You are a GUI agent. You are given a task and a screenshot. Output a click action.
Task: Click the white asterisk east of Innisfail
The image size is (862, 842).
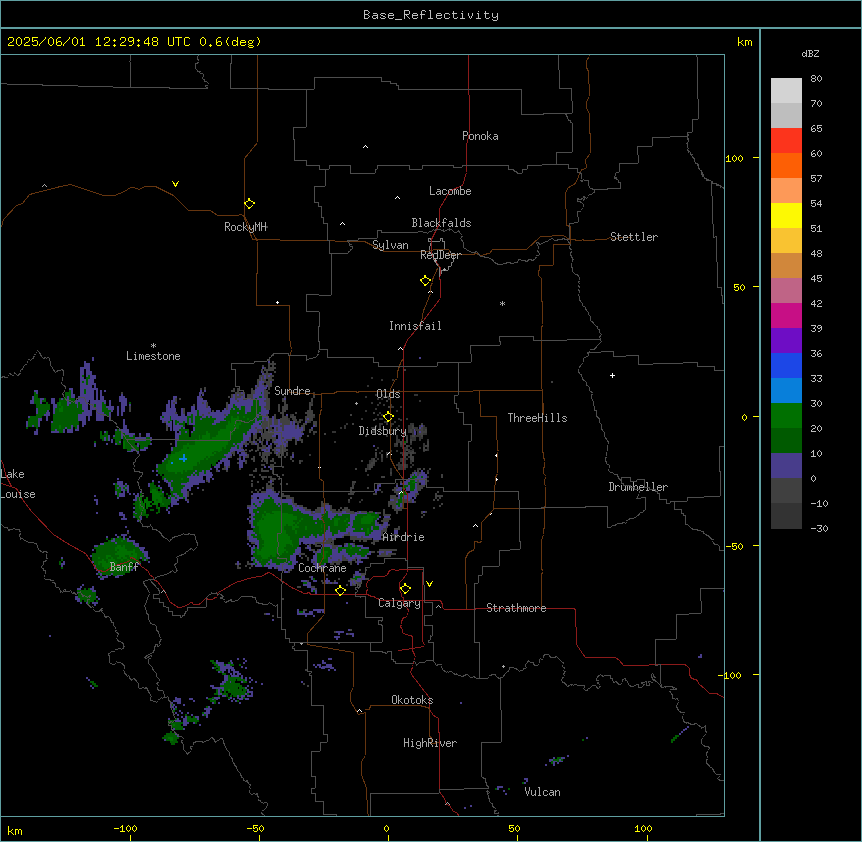pos(502,303)
